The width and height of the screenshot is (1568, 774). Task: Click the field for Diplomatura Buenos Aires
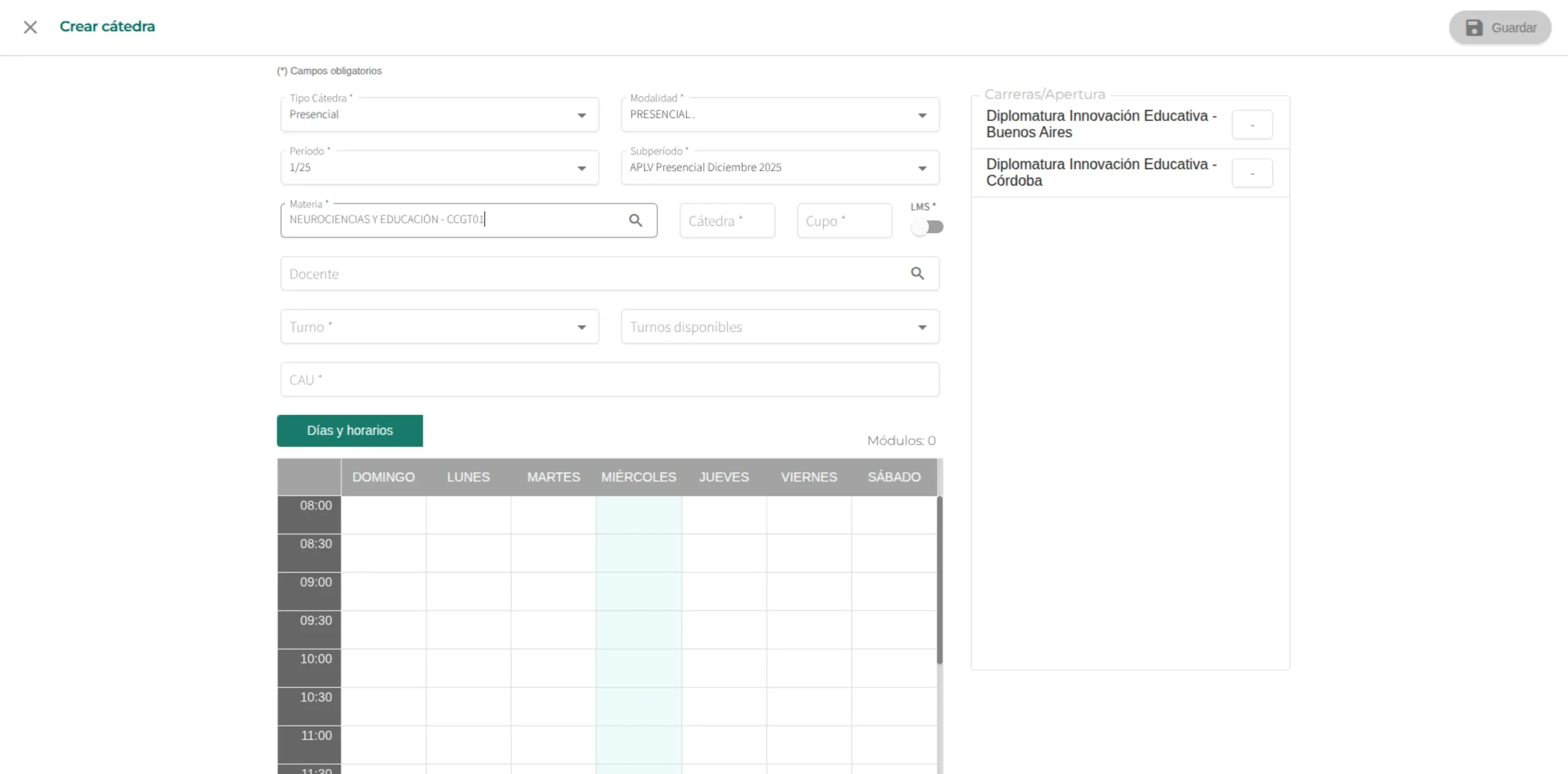pos(1251,125)
